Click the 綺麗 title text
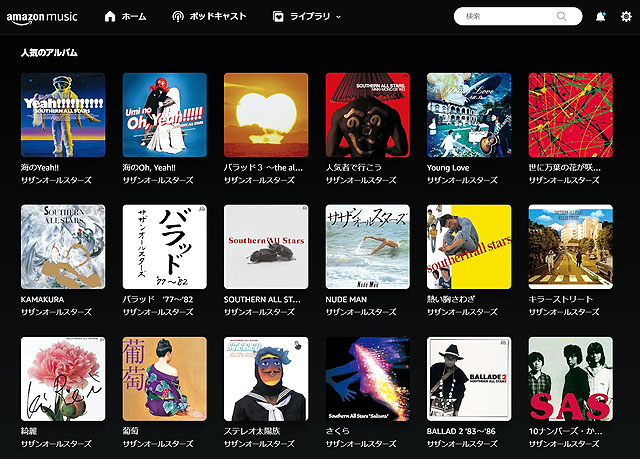The image size is (640, 459). click(29, 431)
